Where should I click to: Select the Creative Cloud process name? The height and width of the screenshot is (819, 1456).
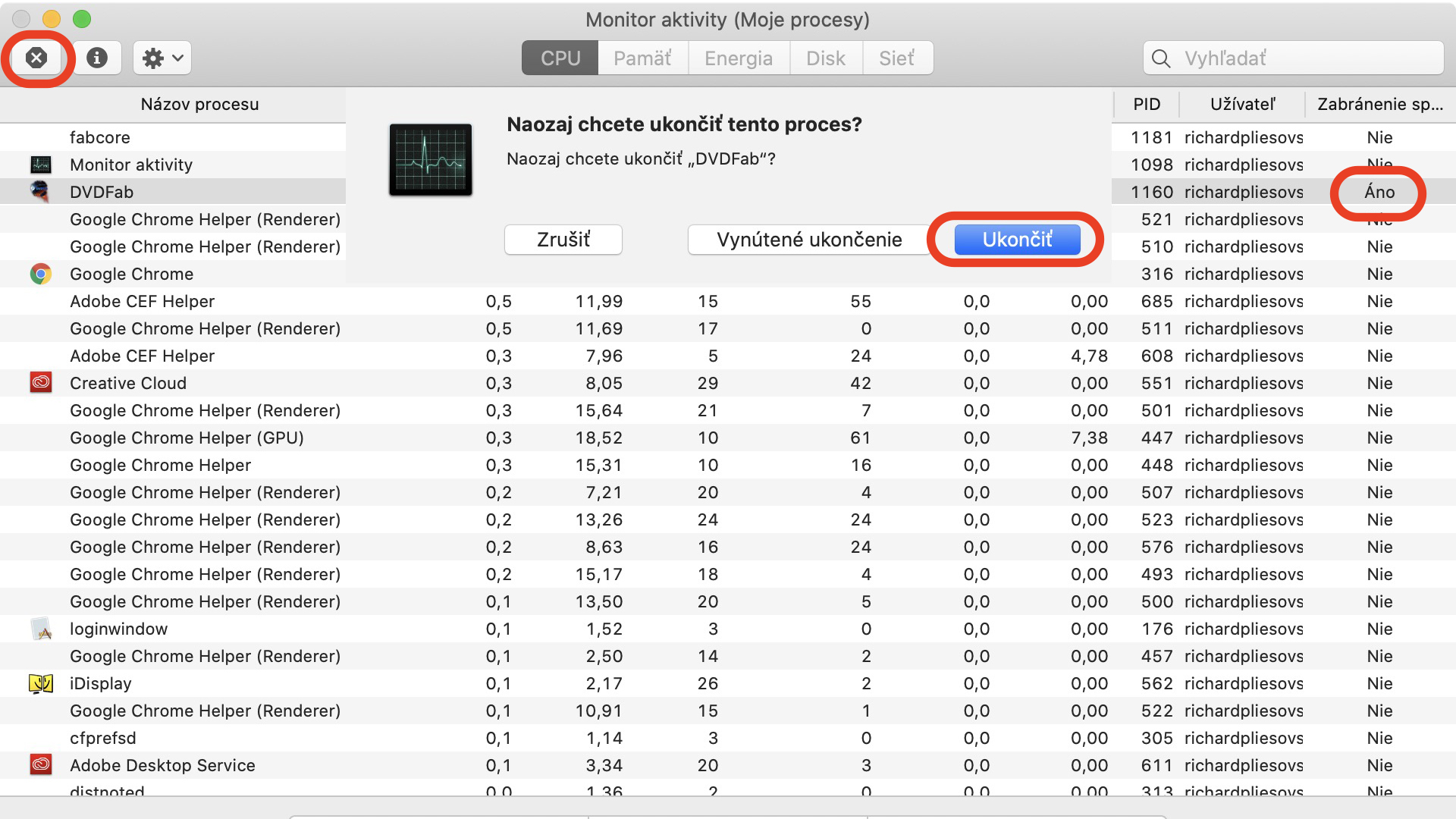(128, 383)
